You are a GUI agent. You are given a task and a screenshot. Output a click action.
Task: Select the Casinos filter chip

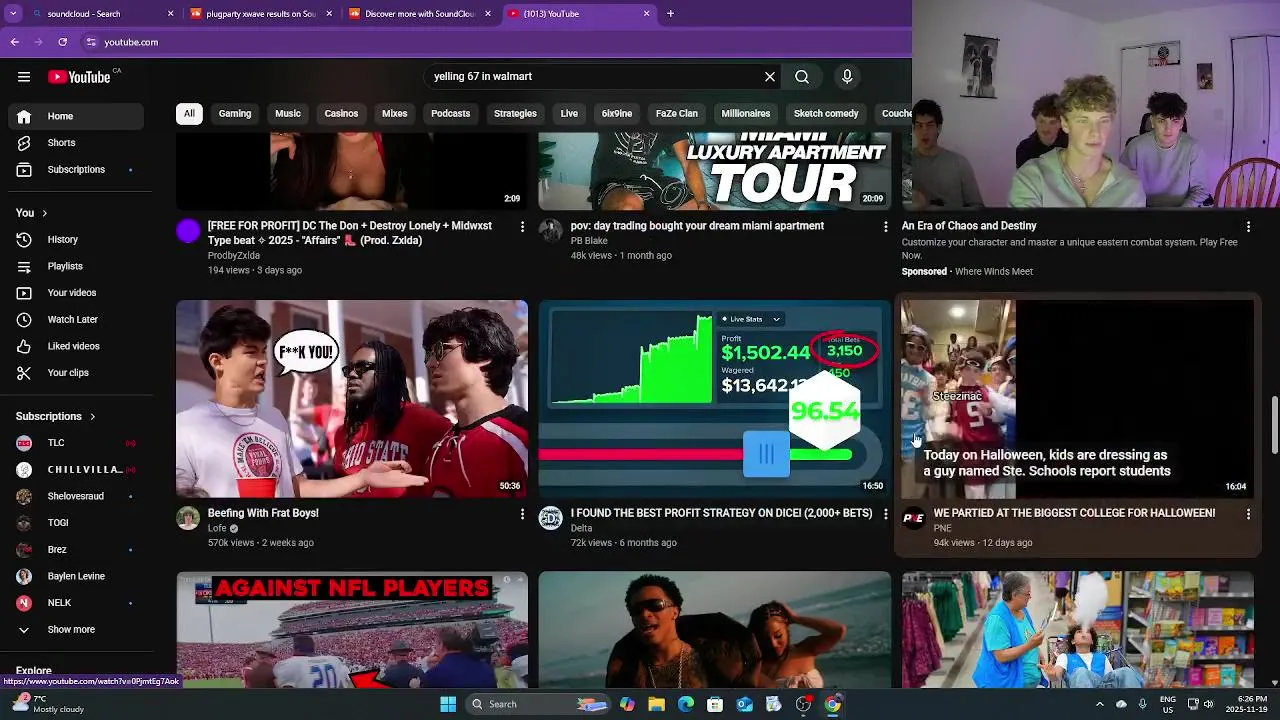tap(341, 113)
